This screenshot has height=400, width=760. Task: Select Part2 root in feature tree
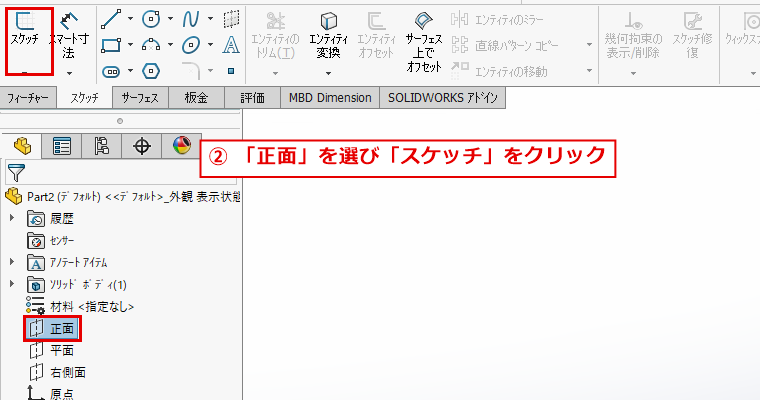[122, 196]
